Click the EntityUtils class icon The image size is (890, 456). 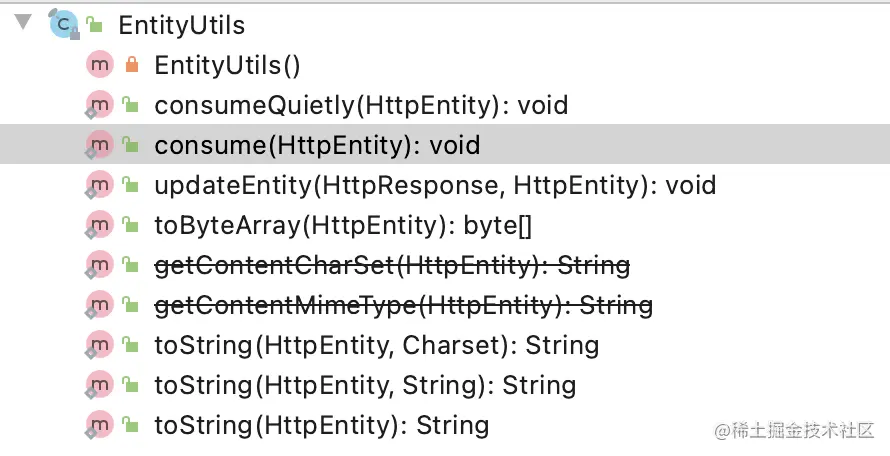[64, 24]
